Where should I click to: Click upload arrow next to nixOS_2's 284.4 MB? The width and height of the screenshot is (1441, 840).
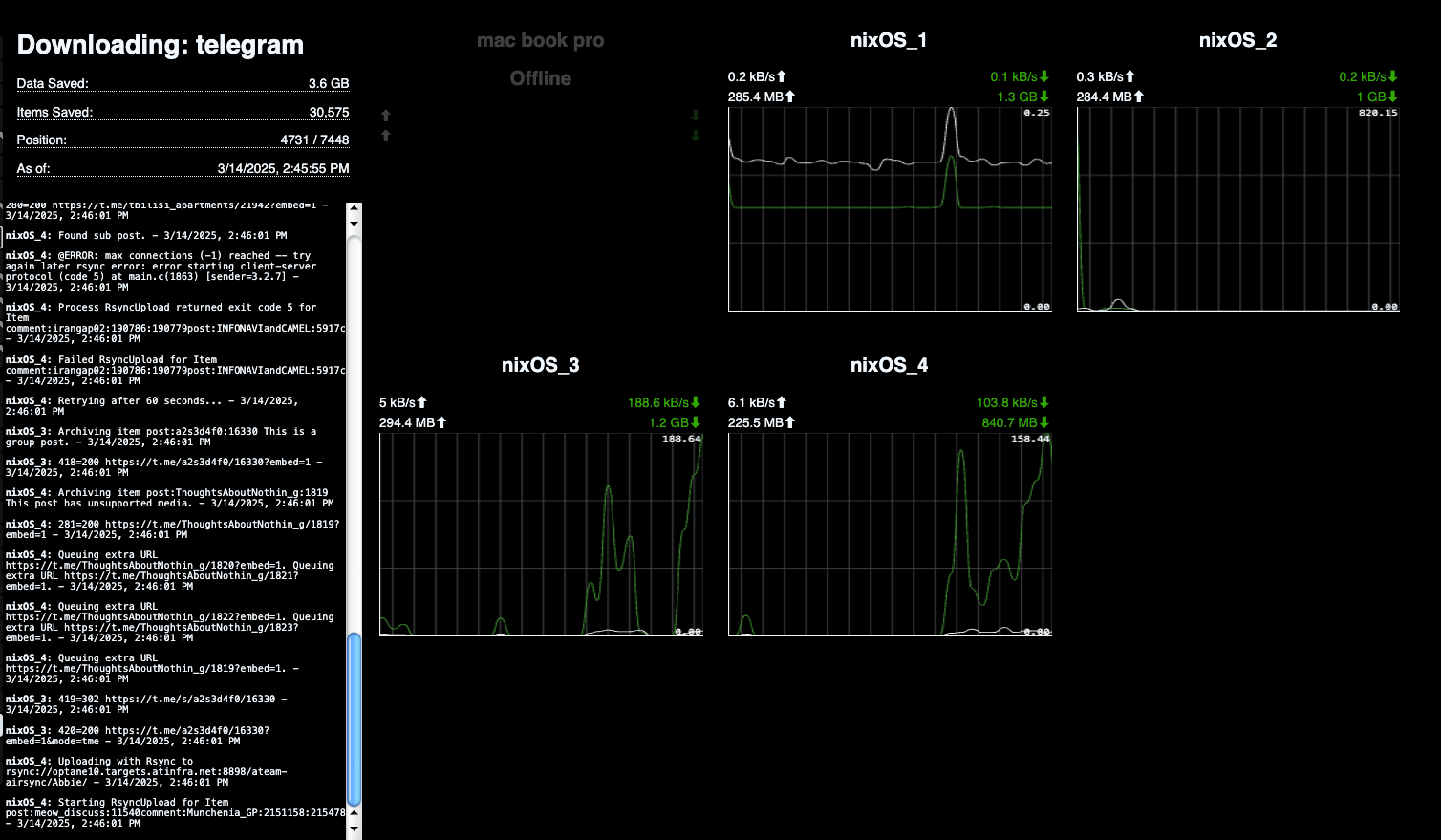[1138, 97]
